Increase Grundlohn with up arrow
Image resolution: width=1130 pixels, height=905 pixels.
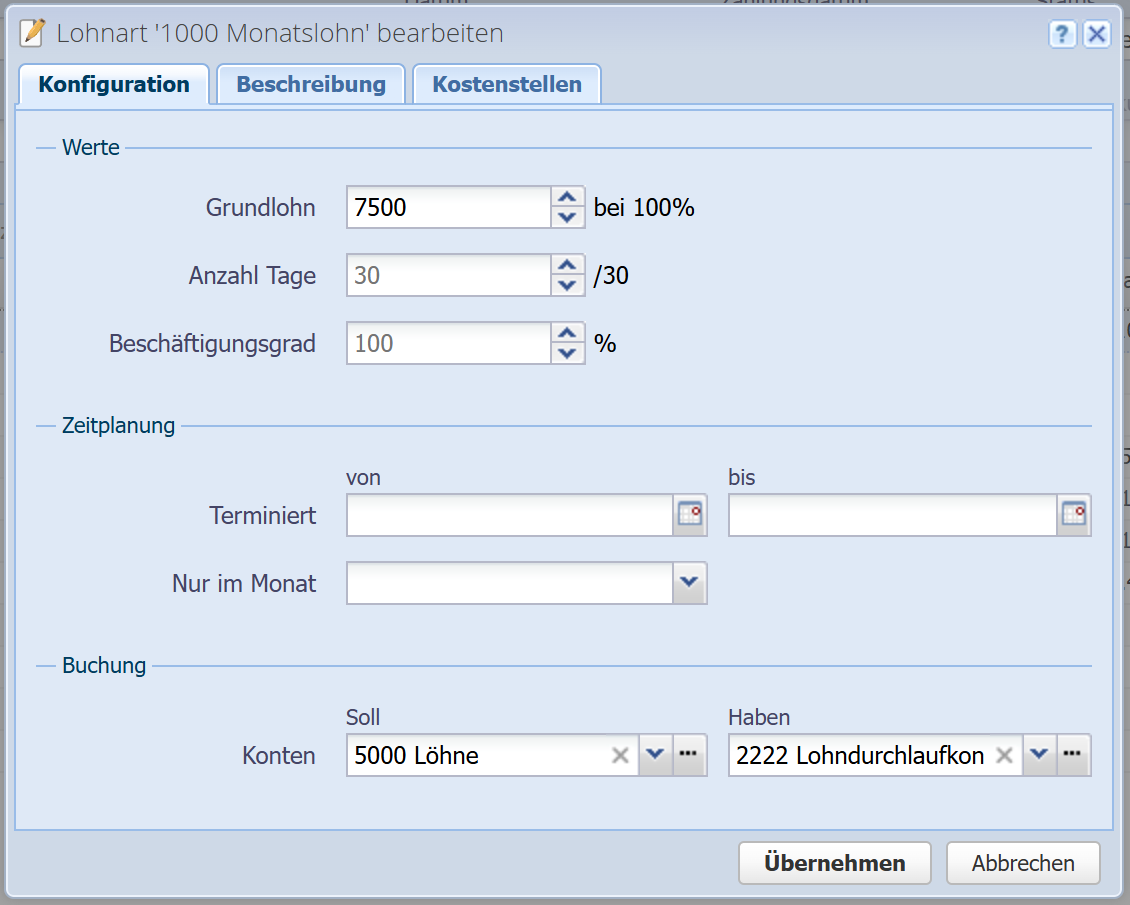[567, 198]
